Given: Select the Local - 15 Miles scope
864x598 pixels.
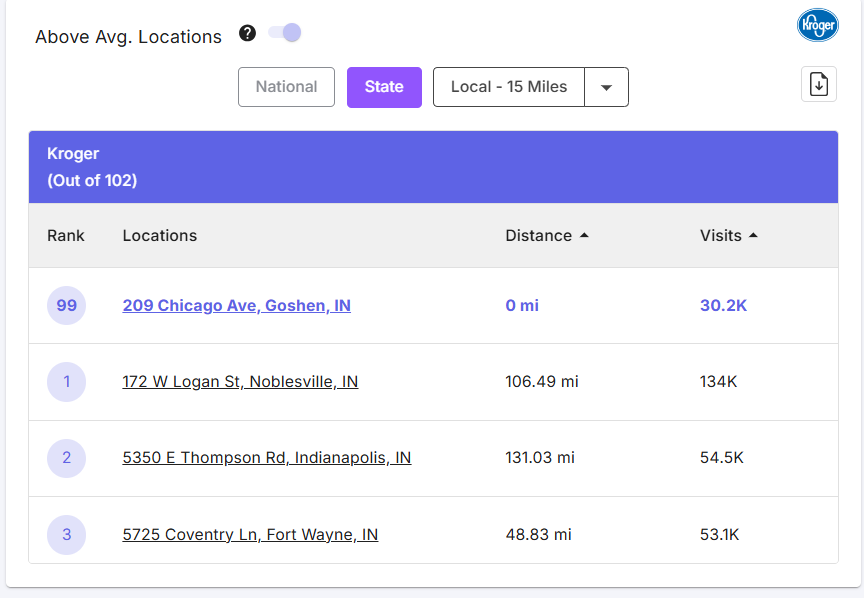Looking at the screenshot, I should 509,87.
